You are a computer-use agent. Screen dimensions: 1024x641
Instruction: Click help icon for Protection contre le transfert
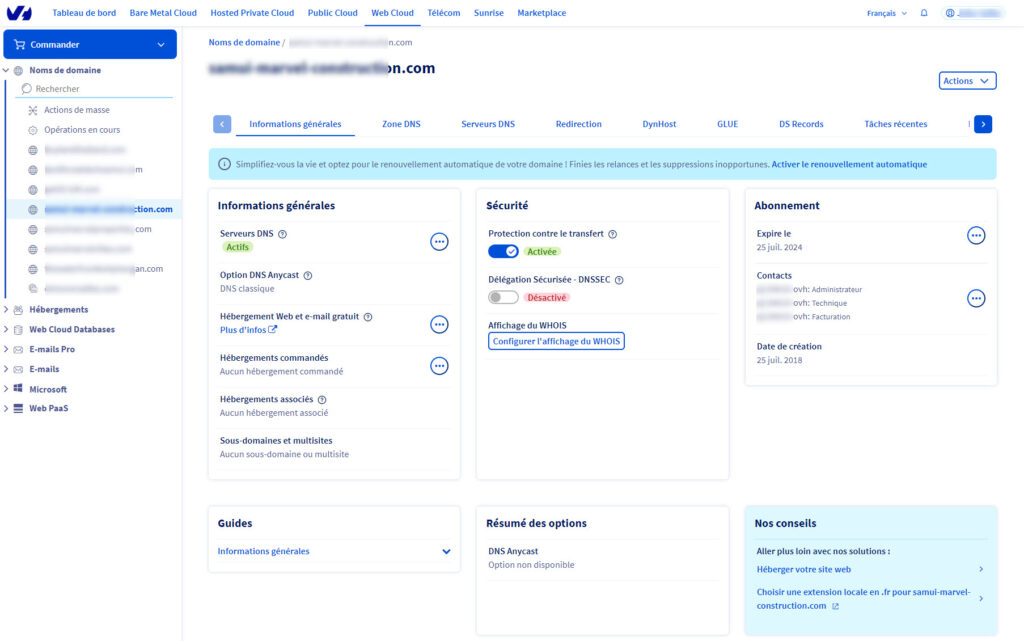pyautogui.click(x=613, y=234)
